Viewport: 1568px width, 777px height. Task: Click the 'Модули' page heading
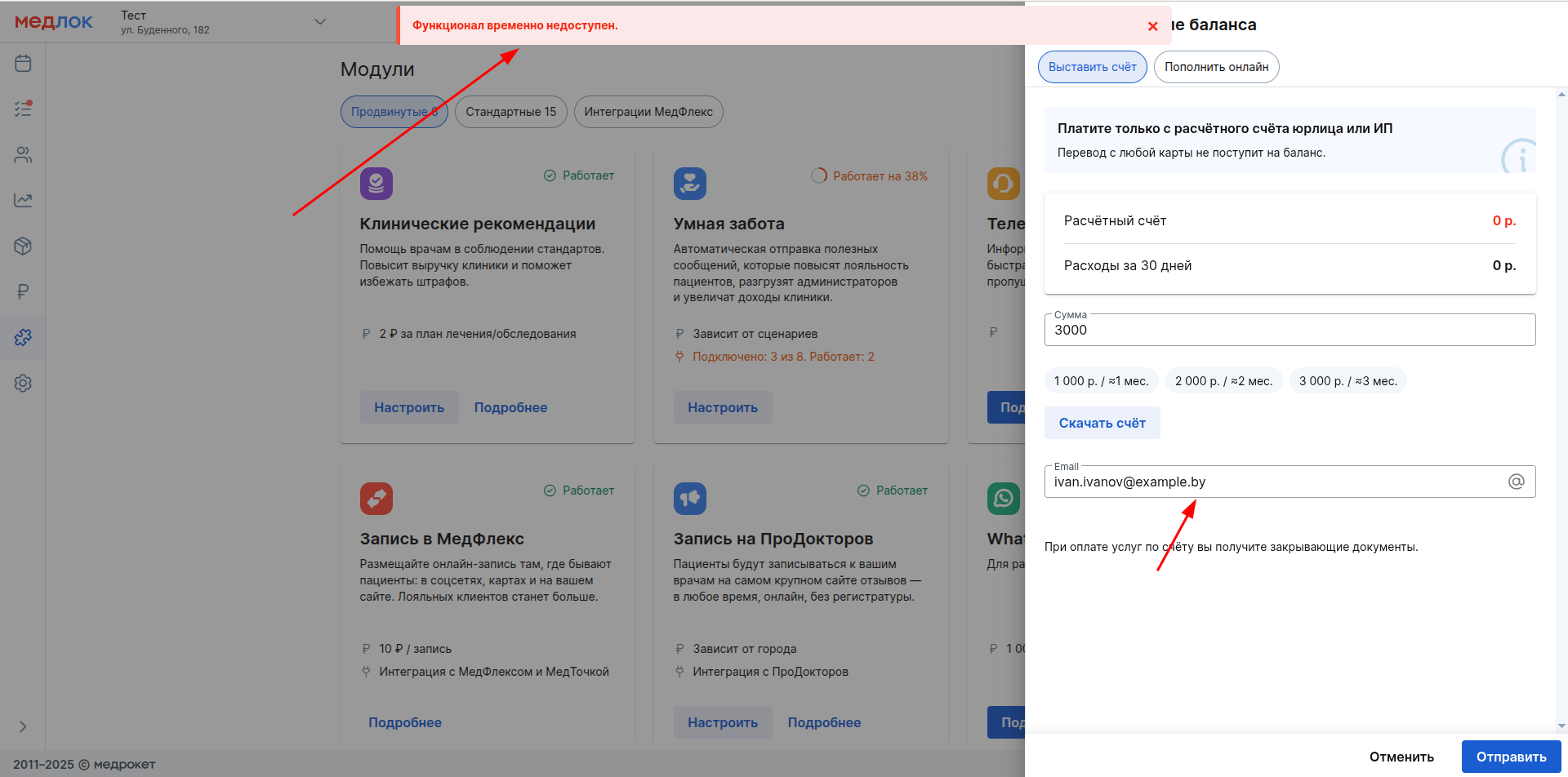377,69
